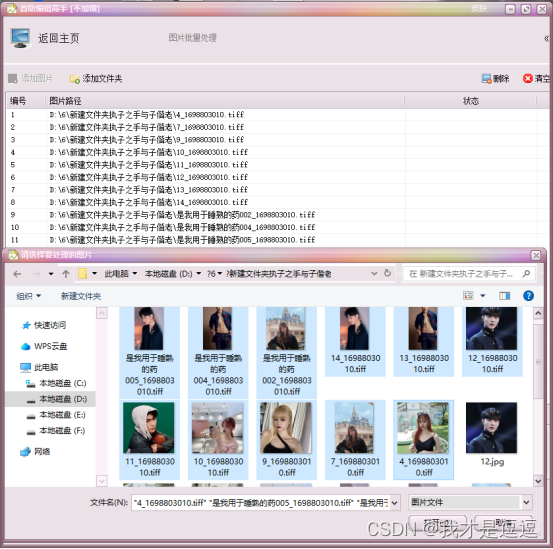Click the refresh icon in address bar

pyautogui.click(x=388, y=273)
